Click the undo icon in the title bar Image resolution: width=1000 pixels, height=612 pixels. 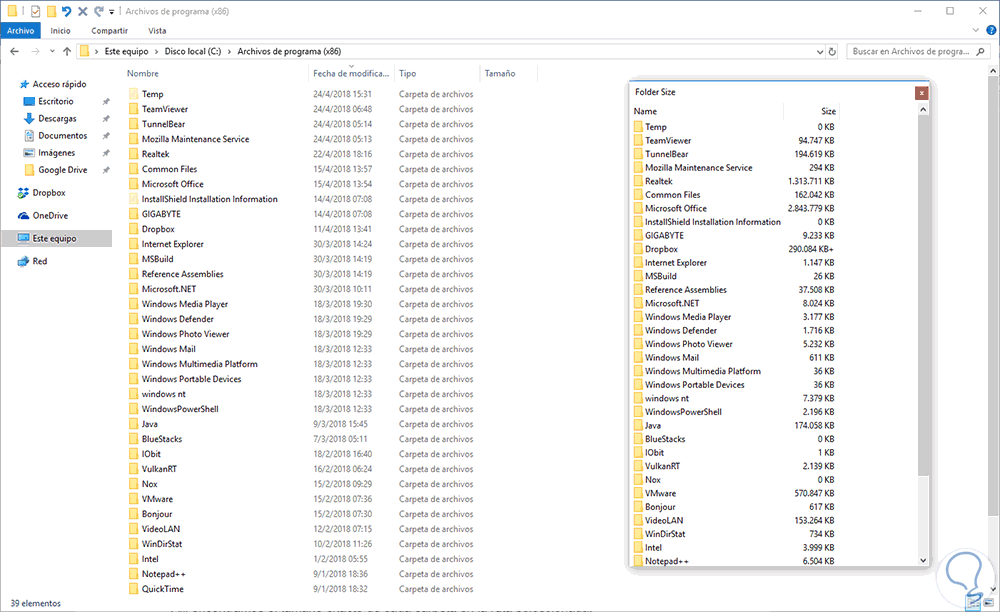click(x=66, y=11)
